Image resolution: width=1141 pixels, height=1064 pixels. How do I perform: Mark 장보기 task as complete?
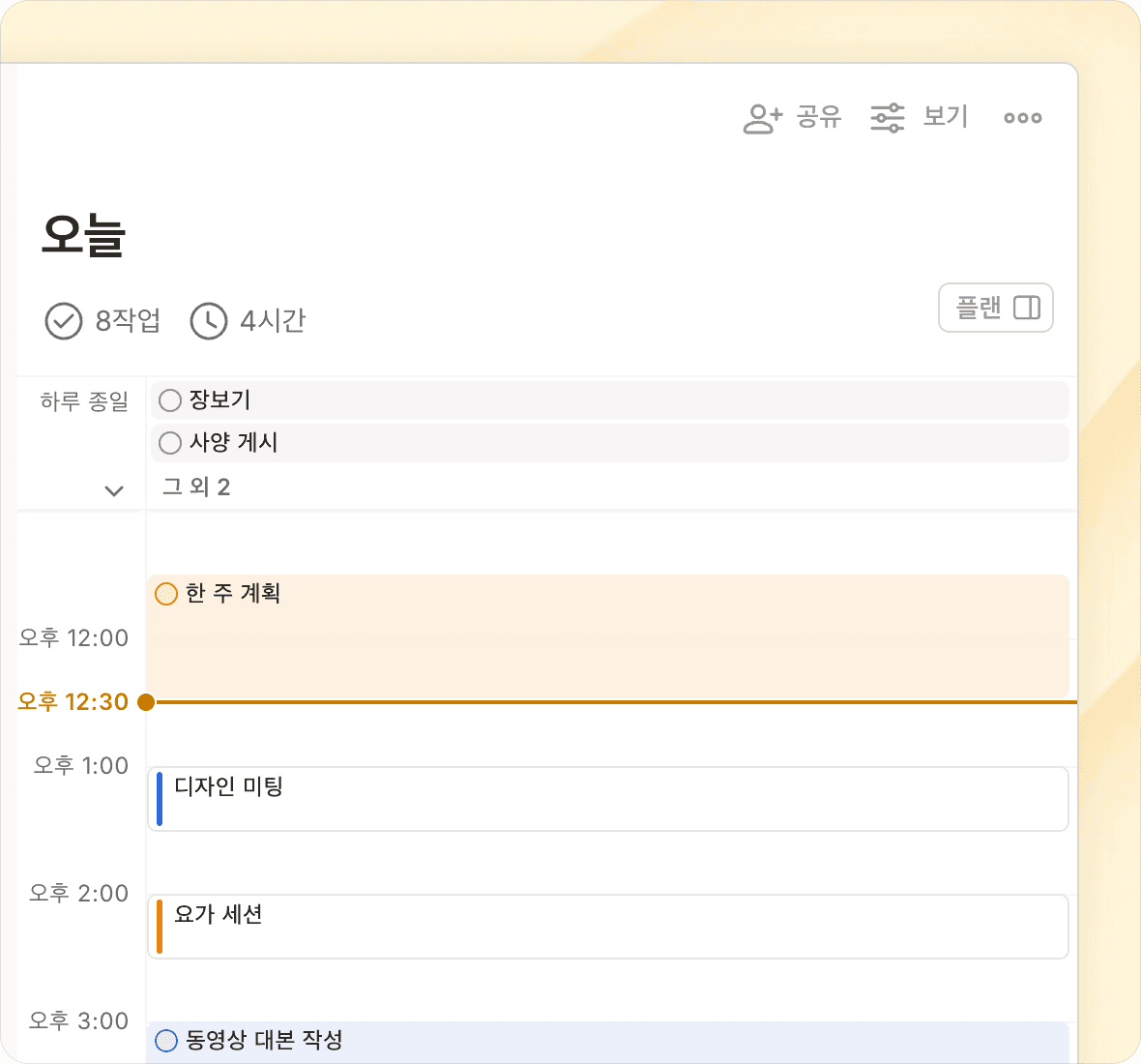pyautogui.click(x=170, y=400)
